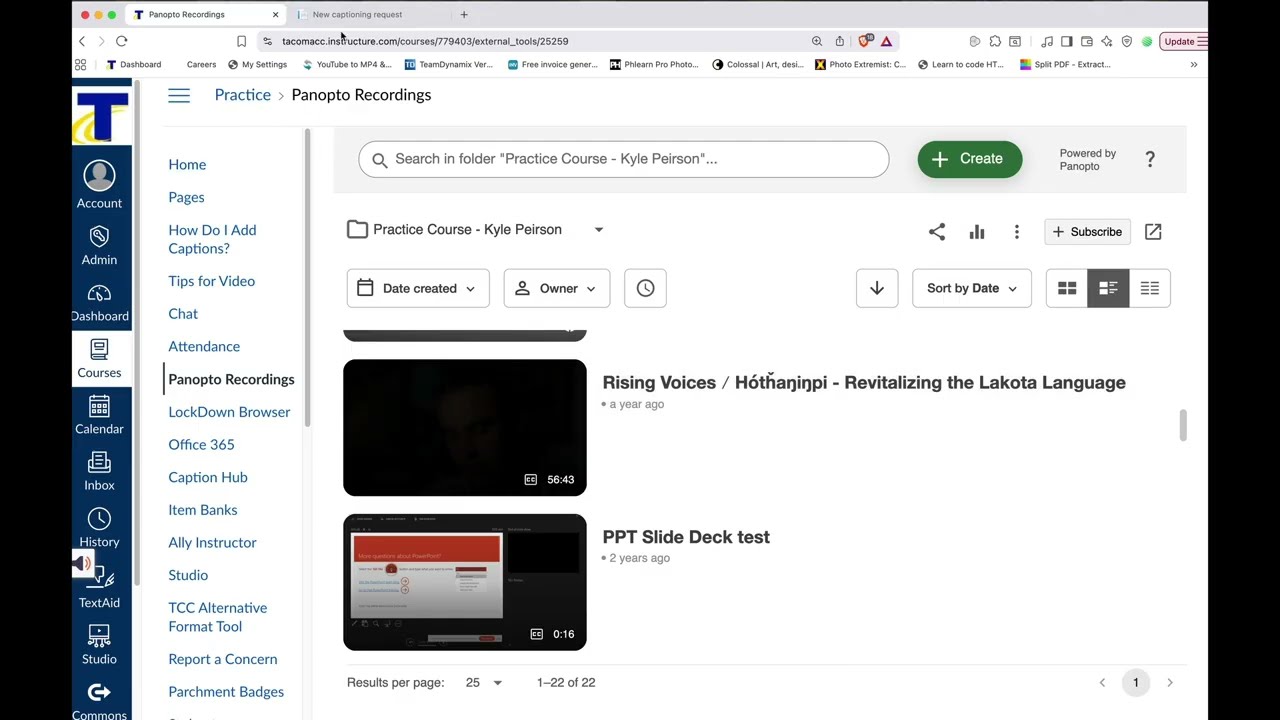Go back in browser history
This screenshot has width=1280, height=720.
tap(82, 41)
